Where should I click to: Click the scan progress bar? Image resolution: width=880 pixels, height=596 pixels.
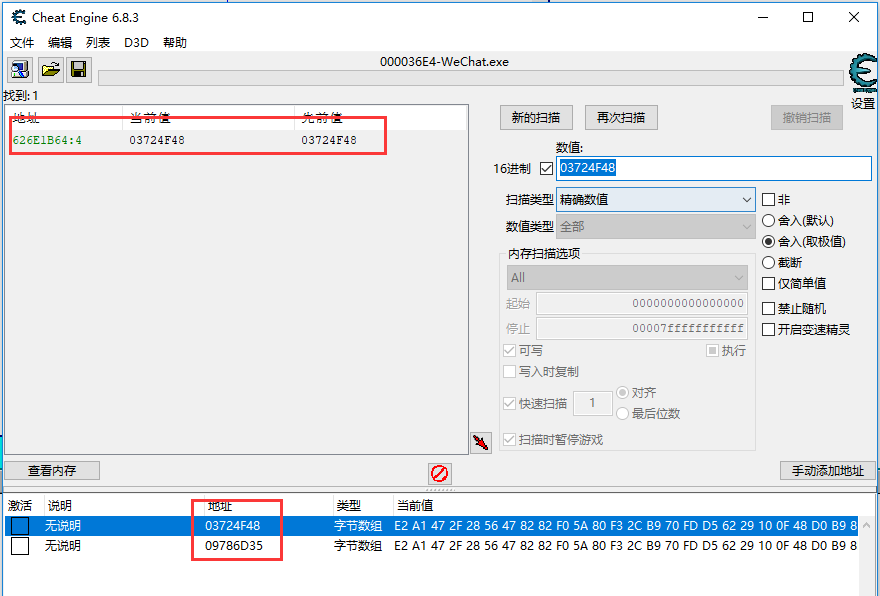(471, 78)
